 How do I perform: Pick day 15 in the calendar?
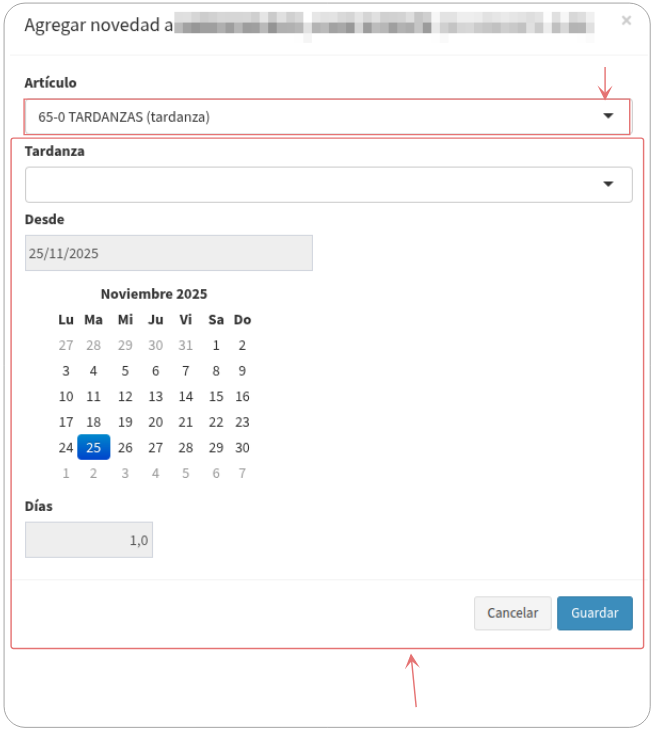point(216,396)
